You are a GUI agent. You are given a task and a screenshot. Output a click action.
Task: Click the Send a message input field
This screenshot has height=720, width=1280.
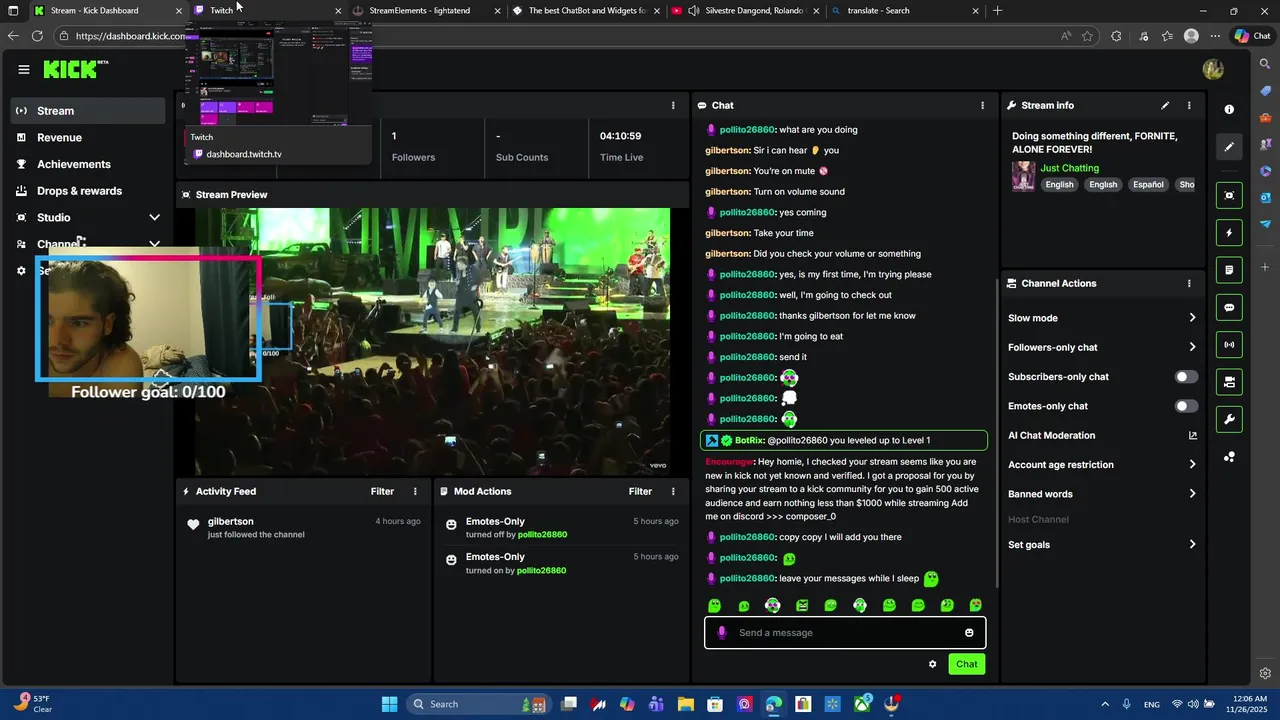tap(846, 632)
